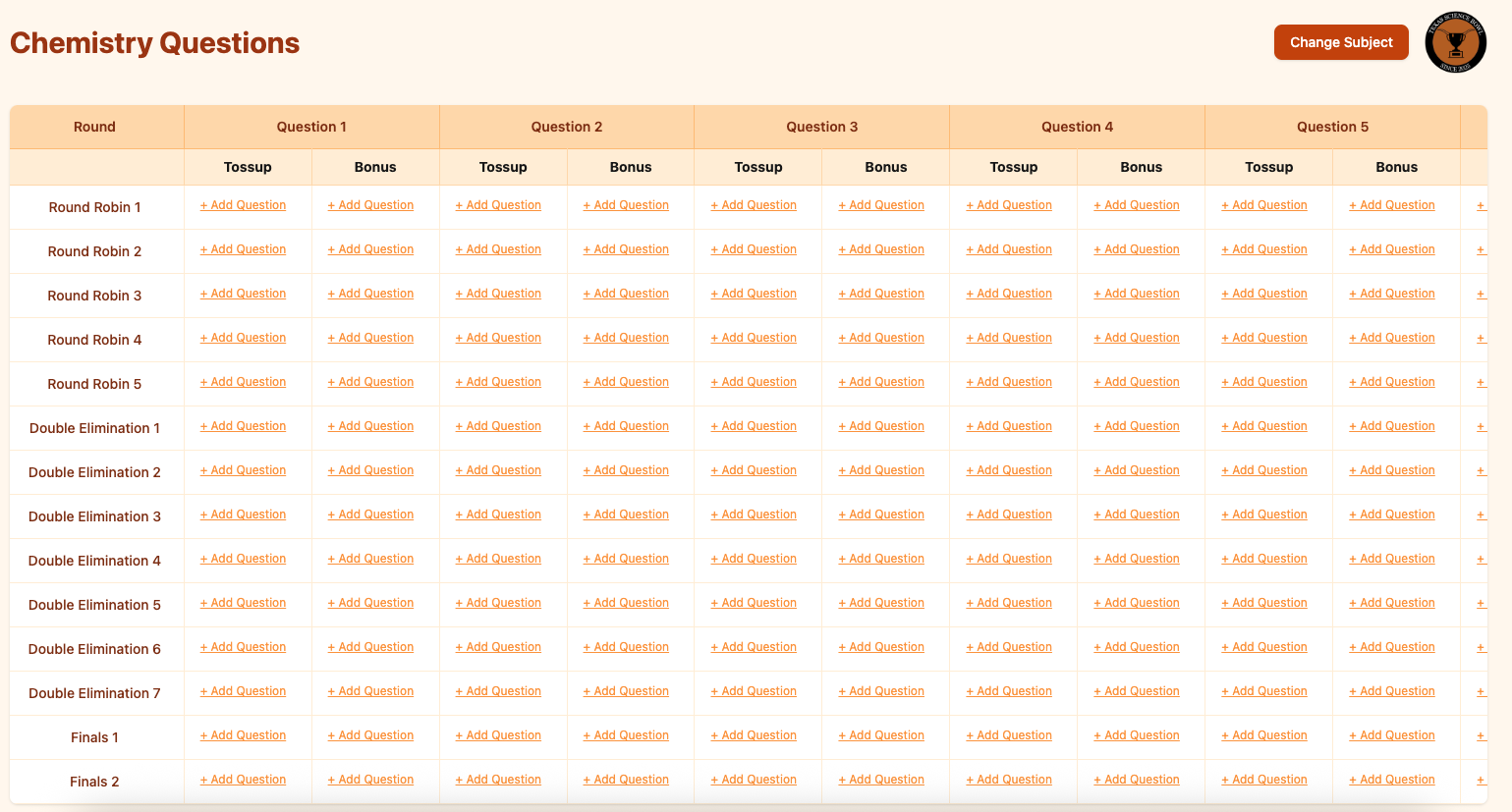The height and width of the screenshot is (812, 1512).
Task: Add Question 1 Tossup for Finals 1
Action: point(243,735)
